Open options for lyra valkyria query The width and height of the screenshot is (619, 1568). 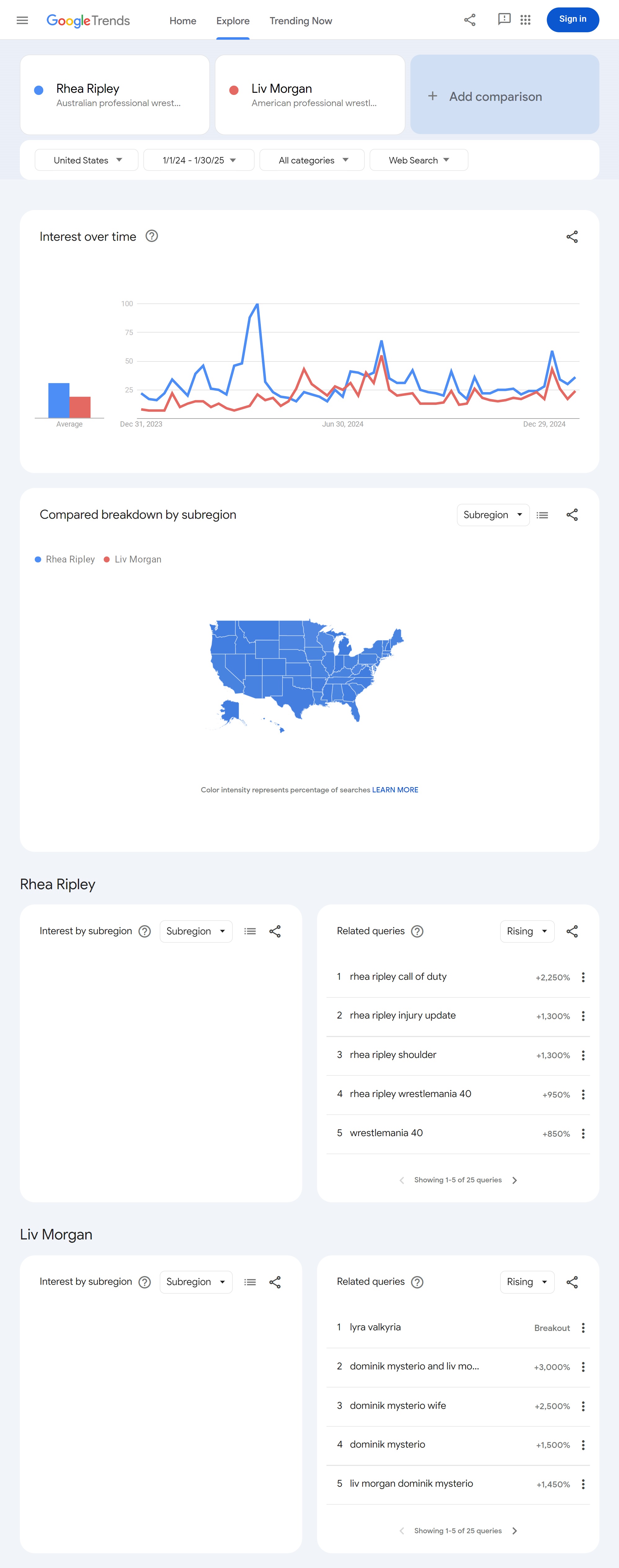coord(582,1328)
